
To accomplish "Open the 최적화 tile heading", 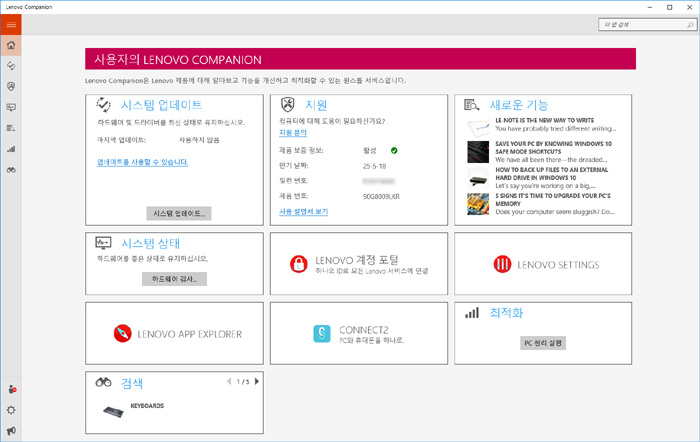I will 506,313.
